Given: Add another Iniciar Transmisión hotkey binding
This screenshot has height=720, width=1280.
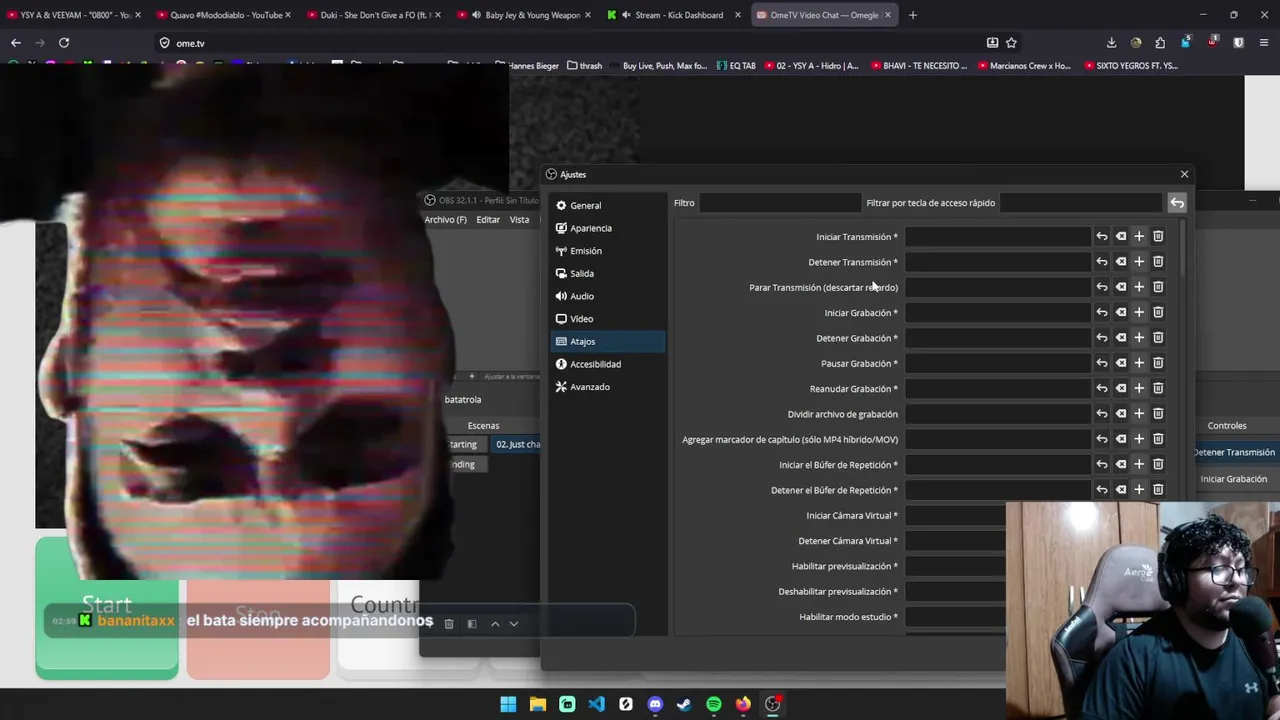Looking at the screenshot, I should (x=1139, y=237).
